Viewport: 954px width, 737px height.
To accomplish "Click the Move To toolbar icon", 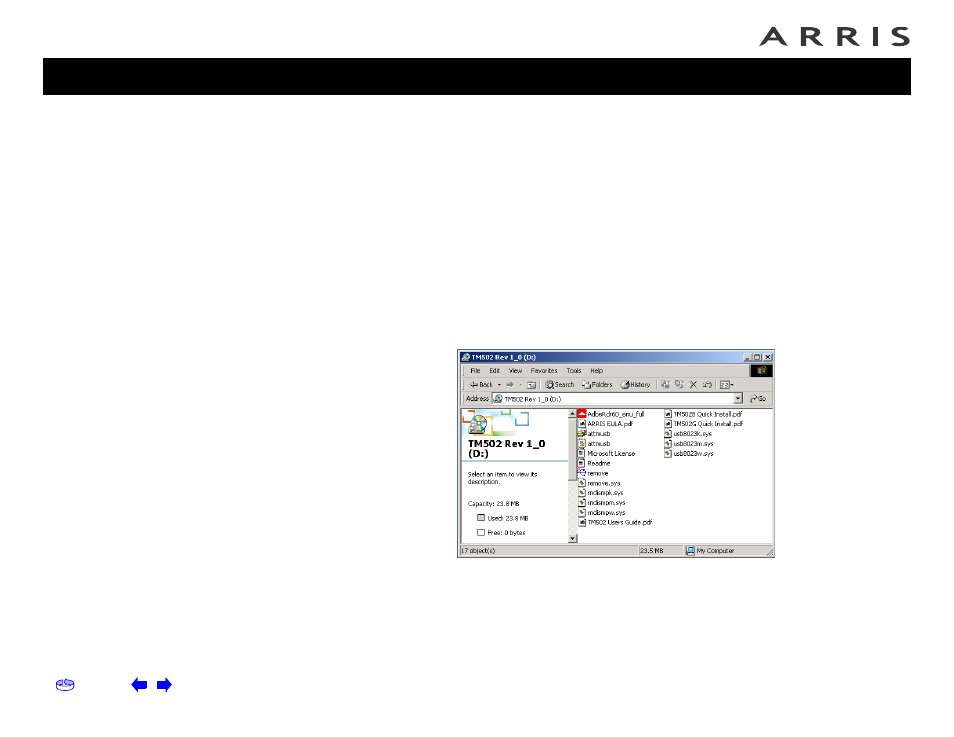I will pyautogui.click(x=666, y=385).
